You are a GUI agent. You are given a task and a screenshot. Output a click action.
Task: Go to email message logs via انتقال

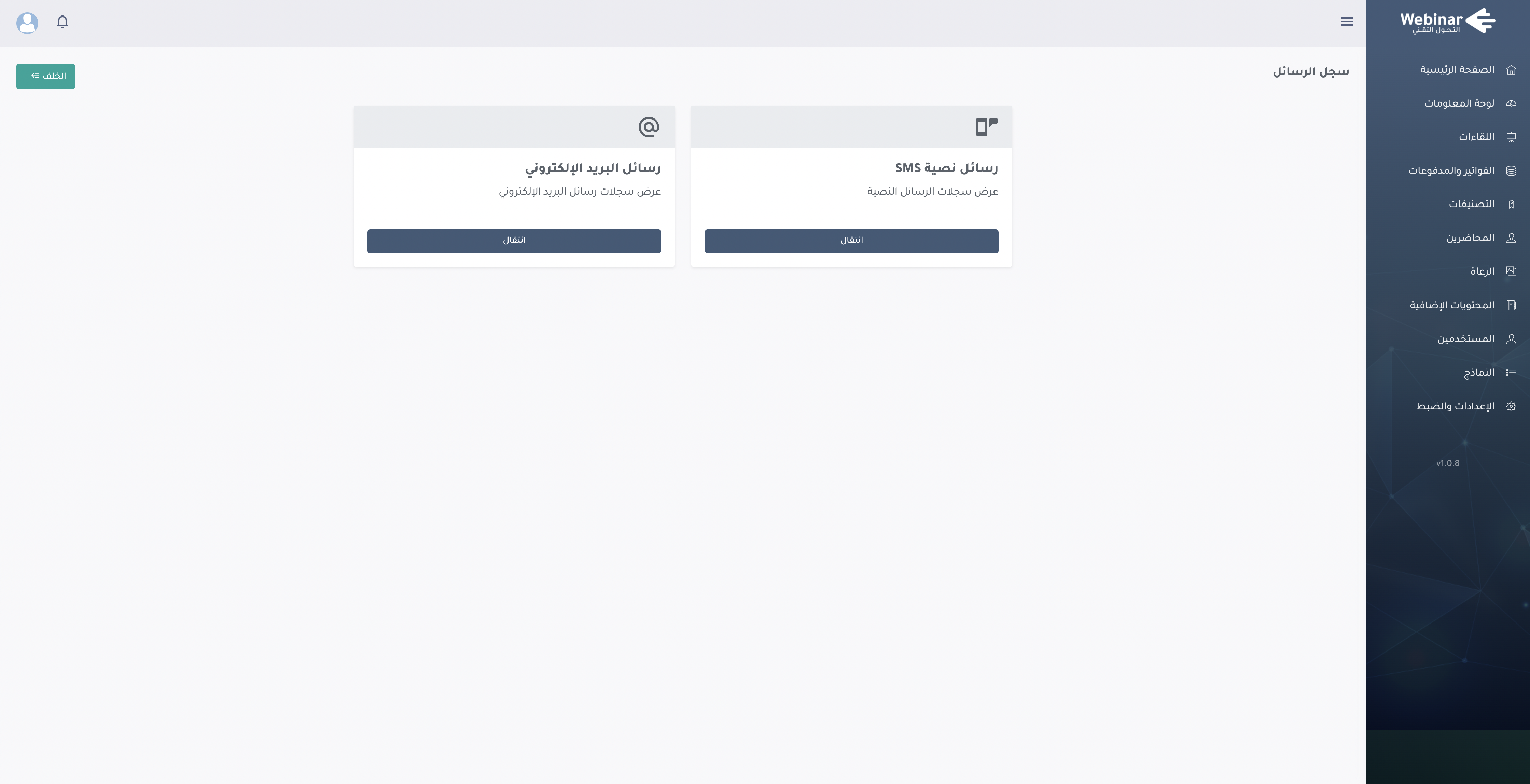(x=514, y=241)
